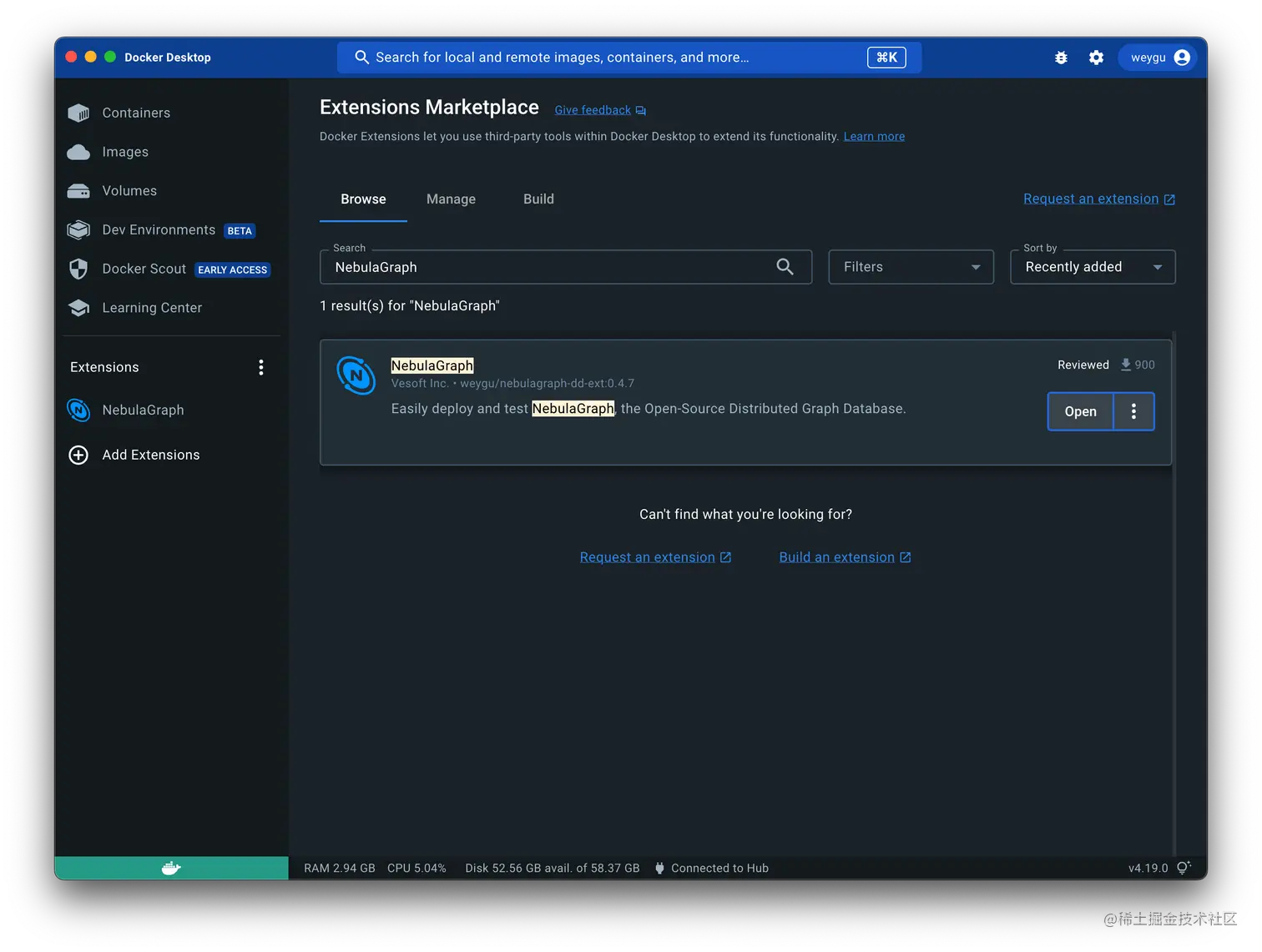The width and height of the screenshot is (1262, 952).
Task: Click the Extensions Marketplace heading
Action: [429, 108]
